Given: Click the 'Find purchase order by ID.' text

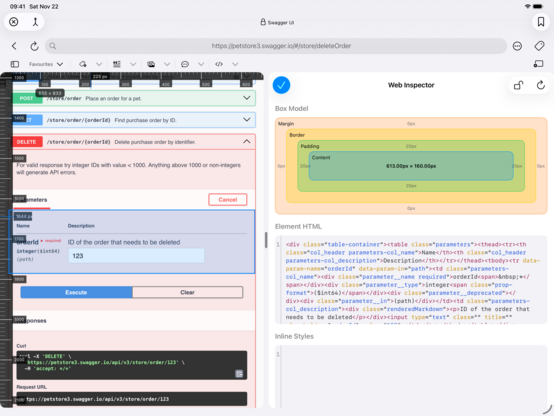Looking at the screenshot, I should tap(145, 120).
